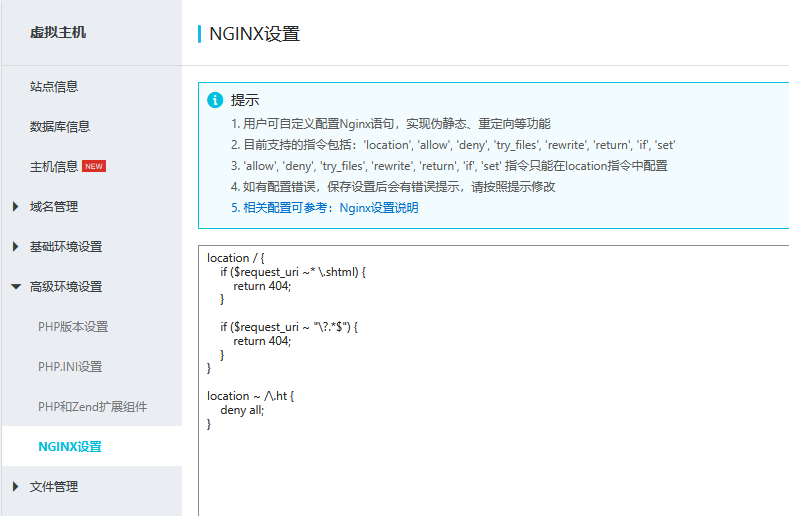Open the Nginx设置说明 reference link
The height and width of the screenshot is (516, 789).
[379, 208]
